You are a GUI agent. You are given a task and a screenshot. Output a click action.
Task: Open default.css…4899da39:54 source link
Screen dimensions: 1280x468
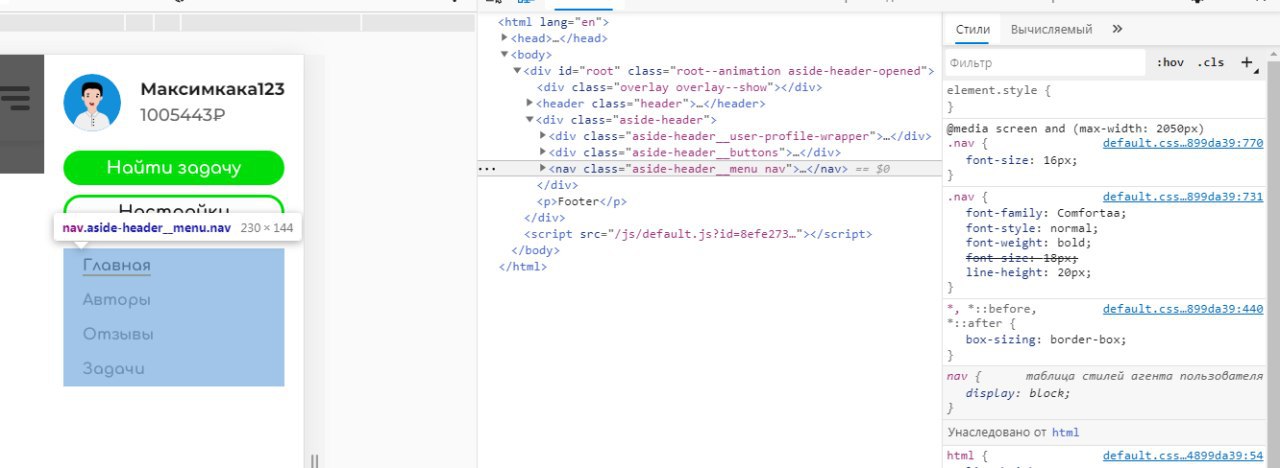tap(1183, 456)
